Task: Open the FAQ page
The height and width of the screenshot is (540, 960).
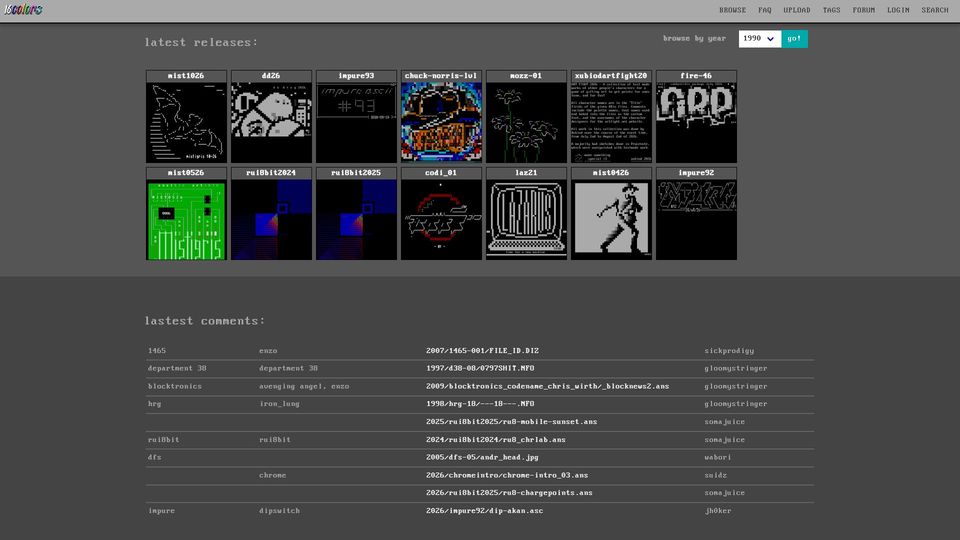Action: [765, 10]
